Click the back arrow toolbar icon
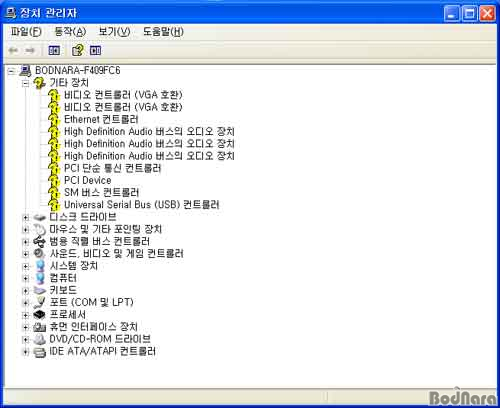Image resolution: width=500 pixels, height=408 pixels. pyautogui.click(x=14, y=51)
